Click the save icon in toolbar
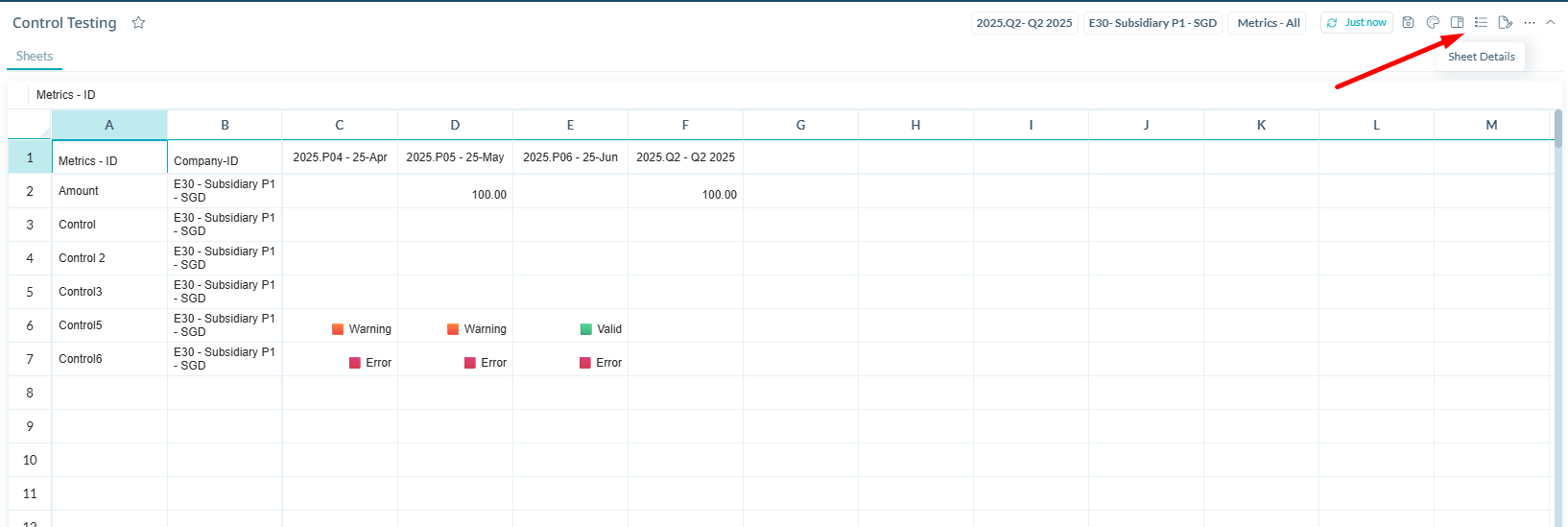 click(1408, 22)
